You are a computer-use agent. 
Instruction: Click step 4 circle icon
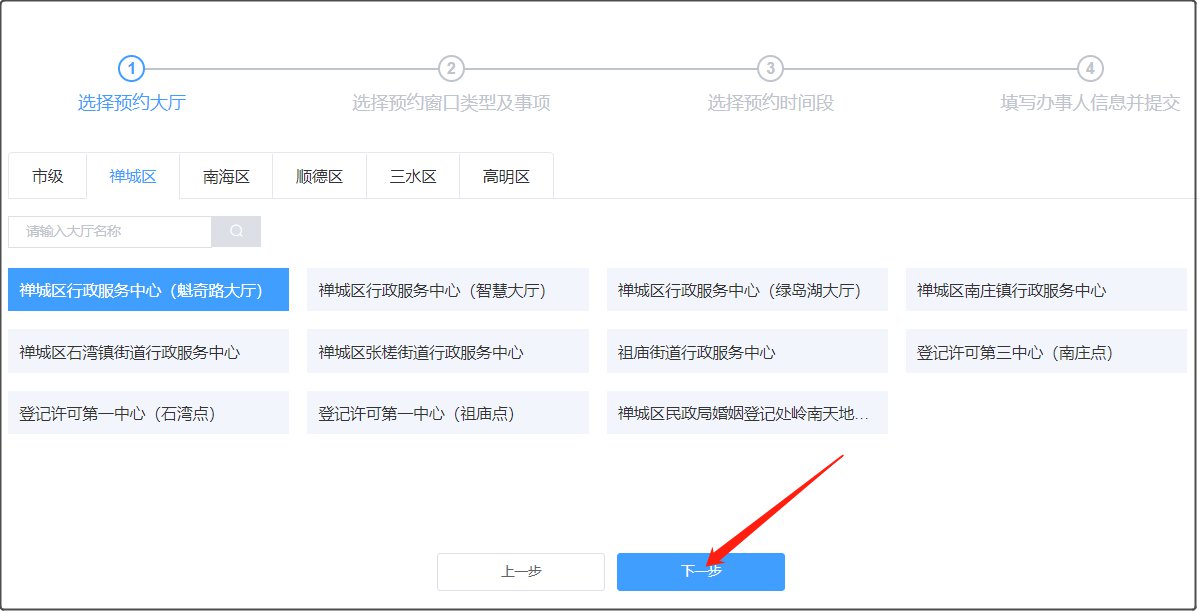tap(1090, 68)
